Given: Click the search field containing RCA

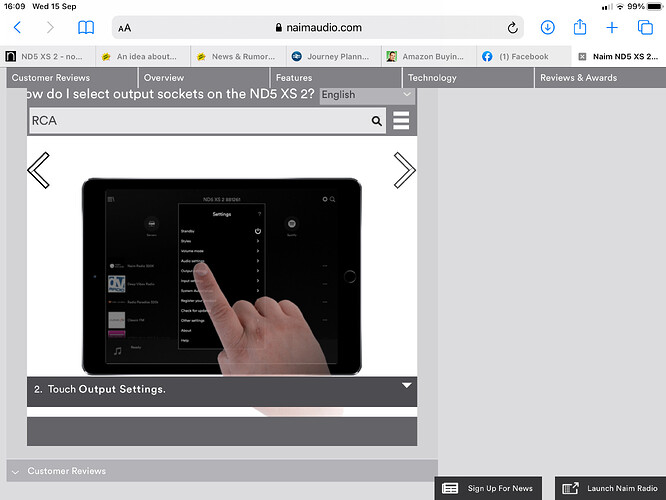Looking at the screenshot, I should coord(198,121).
